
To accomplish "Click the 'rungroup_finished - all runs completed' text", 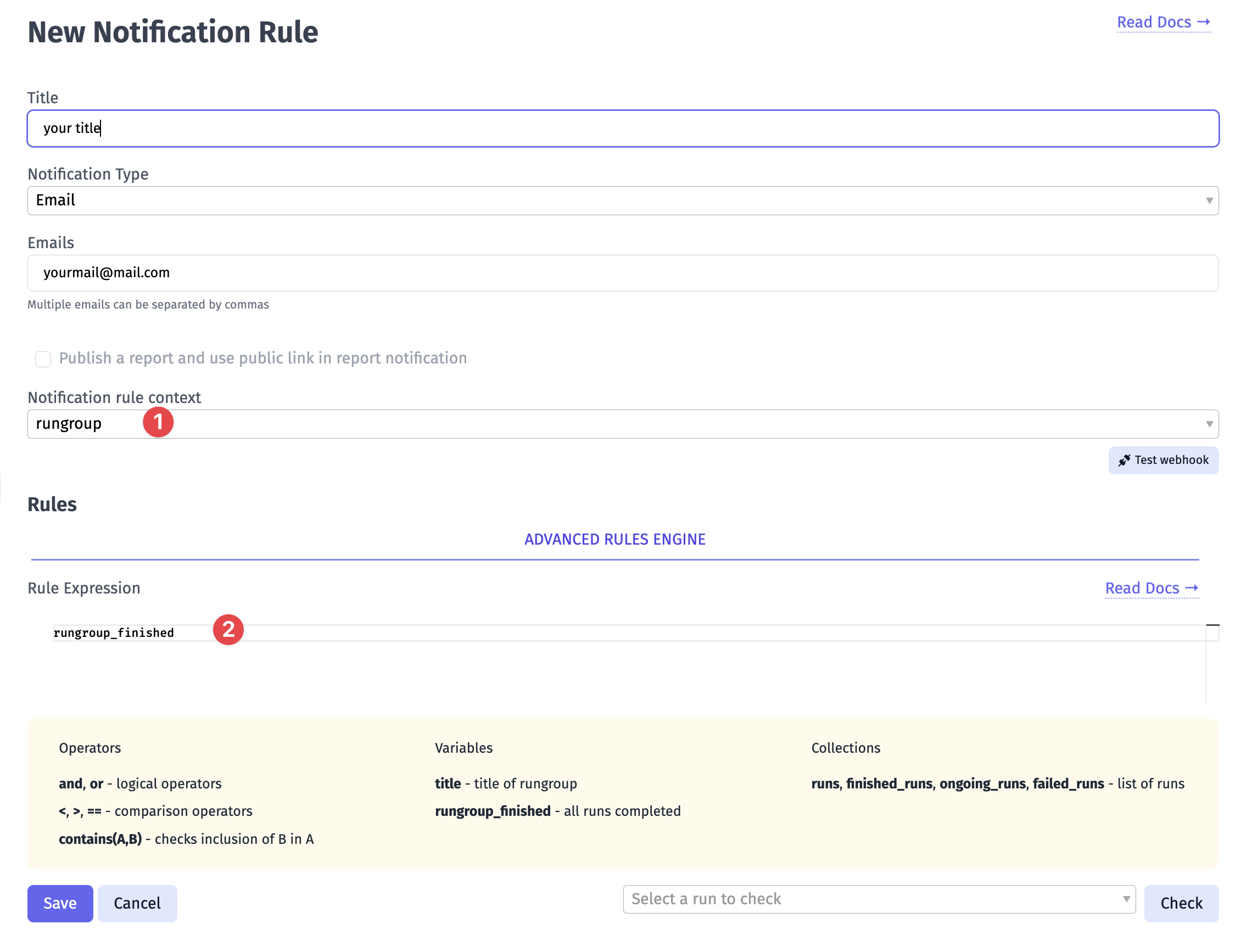I will 557,811.
